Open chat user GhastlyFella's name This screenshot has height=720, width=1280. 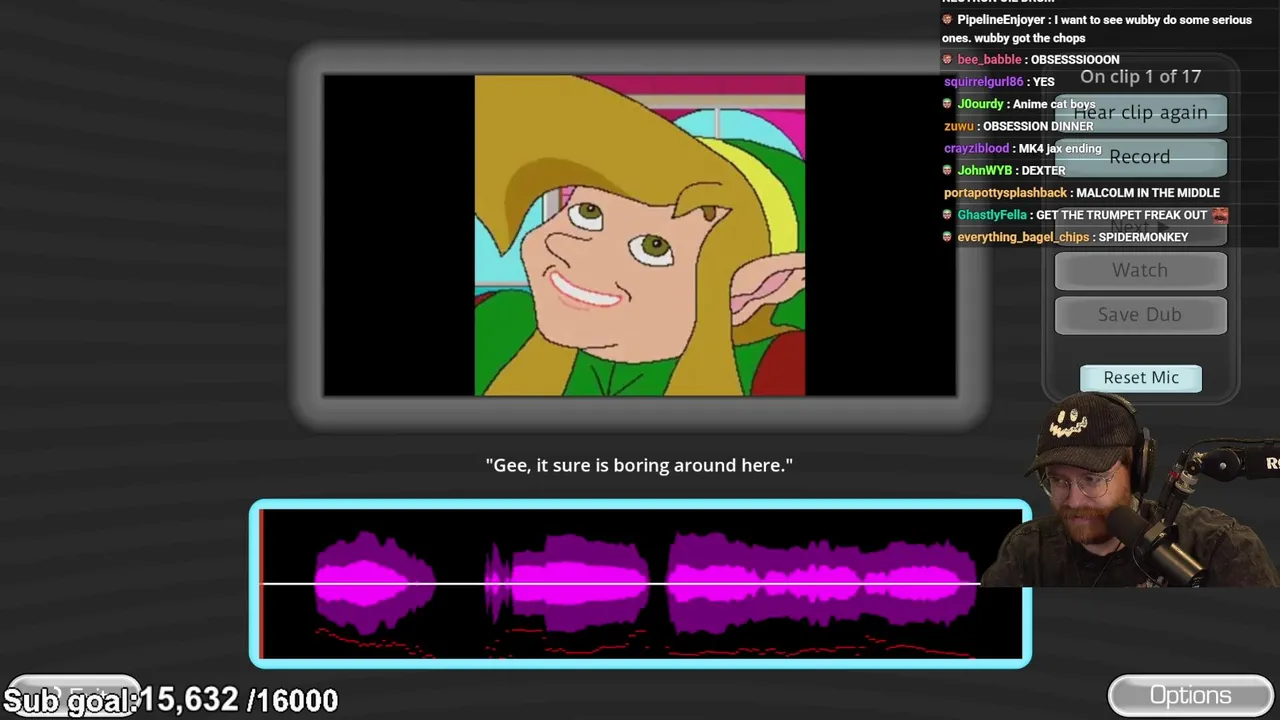[x=992, y=215]
